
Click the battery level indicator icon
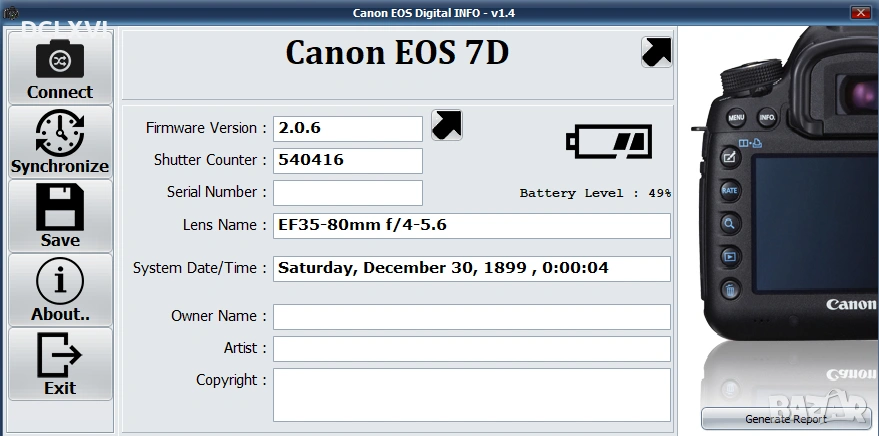coord(609,141)
